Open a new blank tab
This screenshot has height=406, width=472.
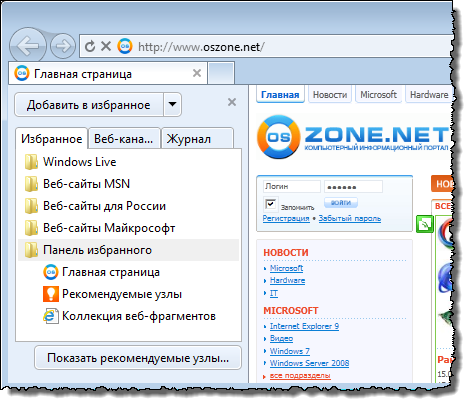tap(221, 73)
